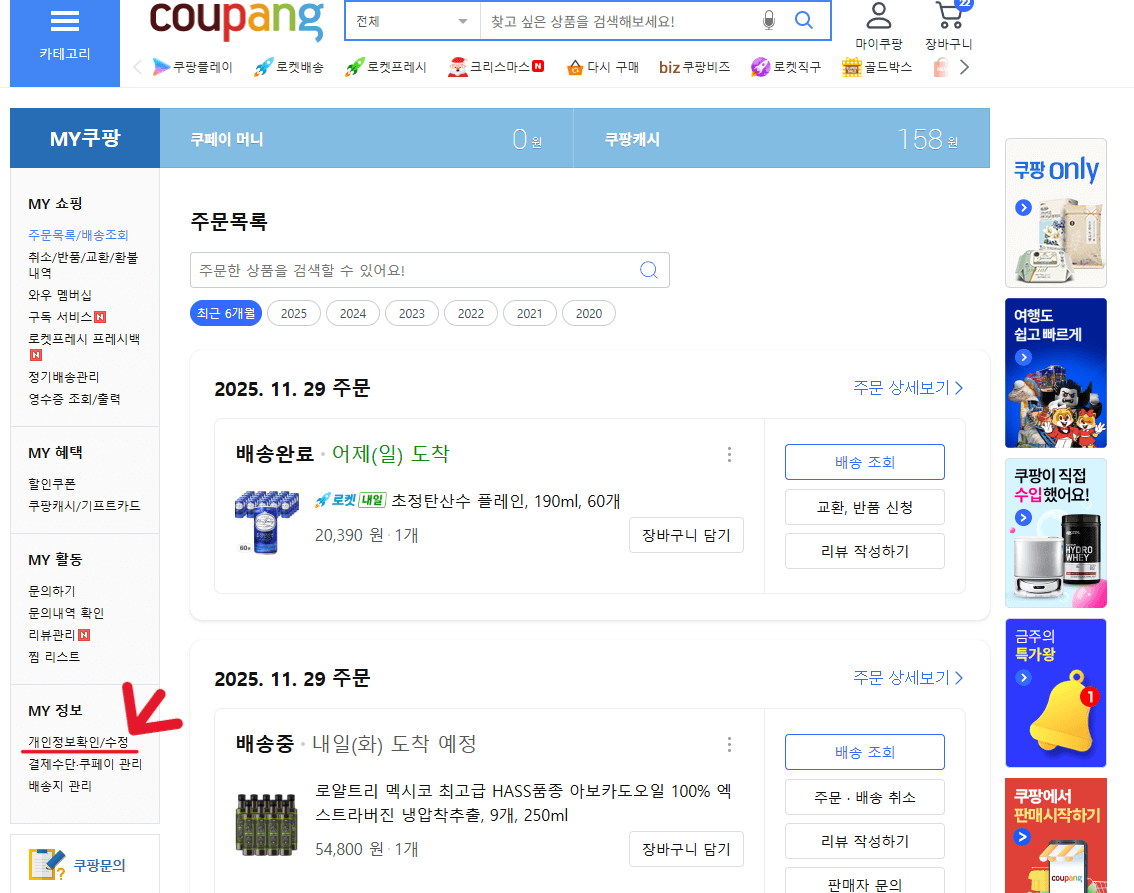1134x893 pixels.
Task: Select the 2021 year filter
Action: tap(529, 313)
